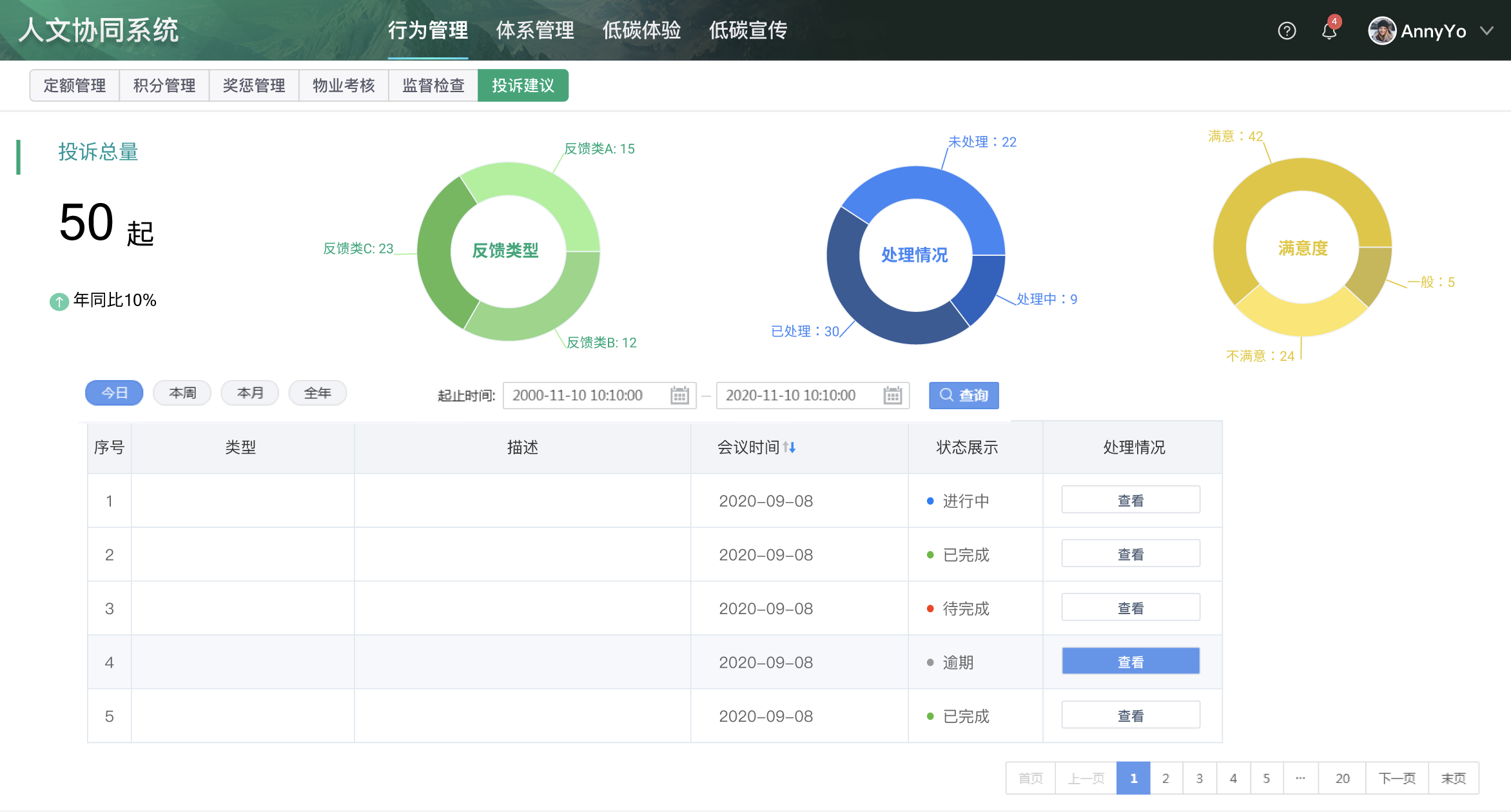The width and height of the screenshot is (1511, 812).
Task: Open the start date calendar icon
Action: pos(679,395)
